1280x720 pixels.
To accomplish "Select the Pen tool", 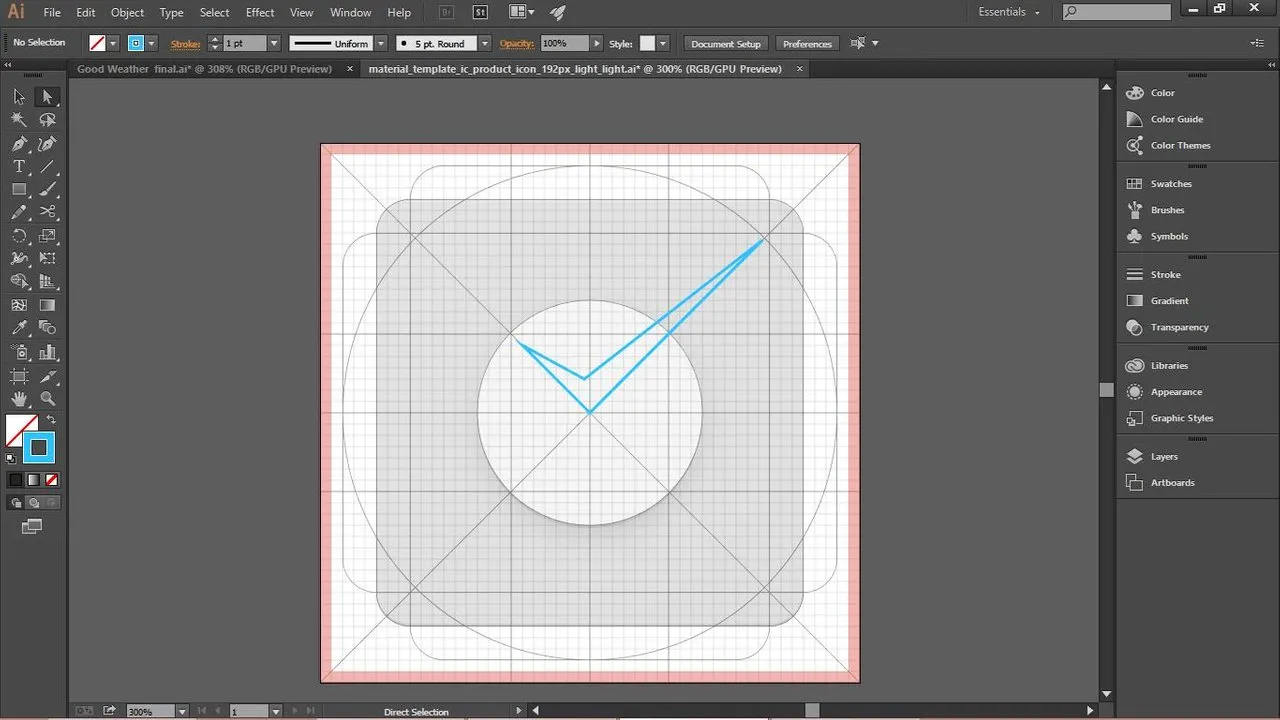I will point(19,143).
